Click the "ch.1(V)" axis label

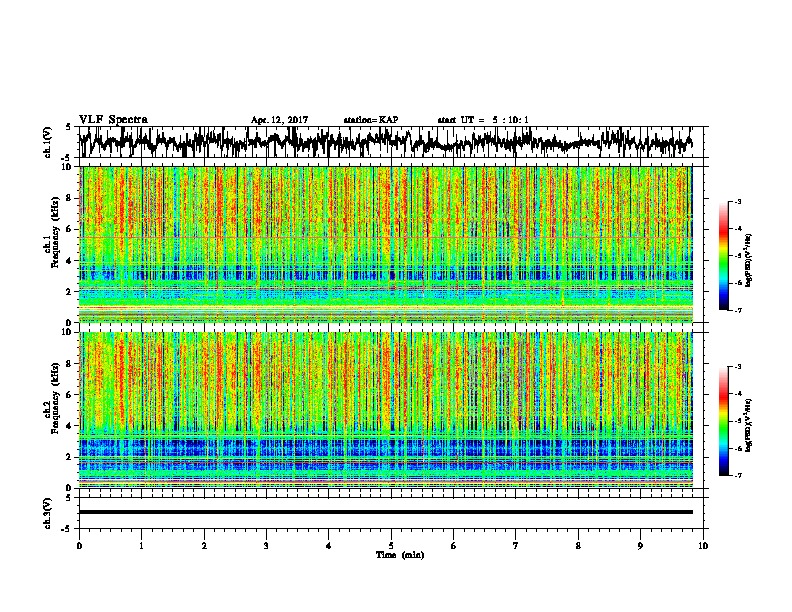point(48,142)
